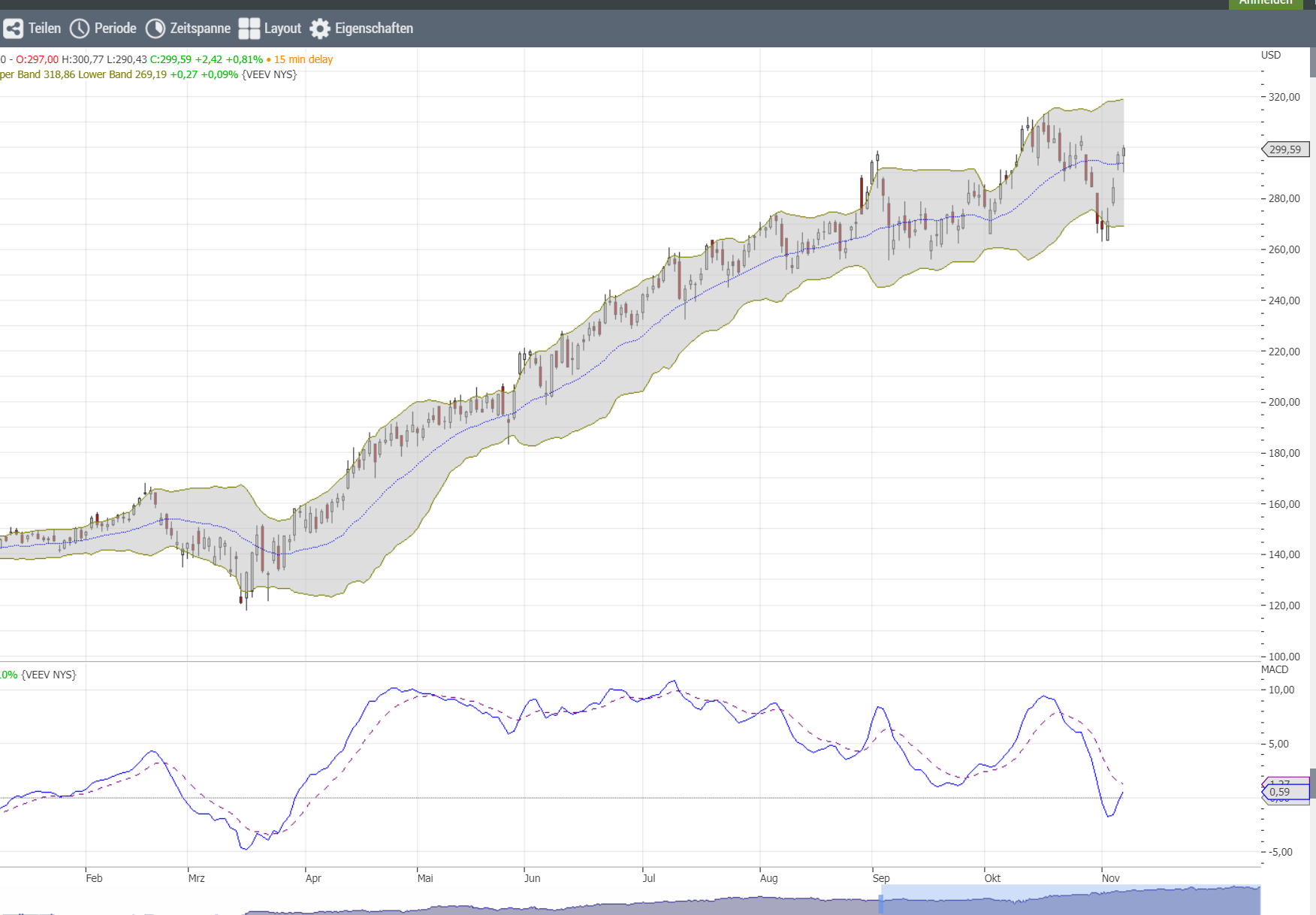This screenshot has height=915, width=1316.
Task: Click the Eigenschaften gear icon
Action: coord(320,29)
